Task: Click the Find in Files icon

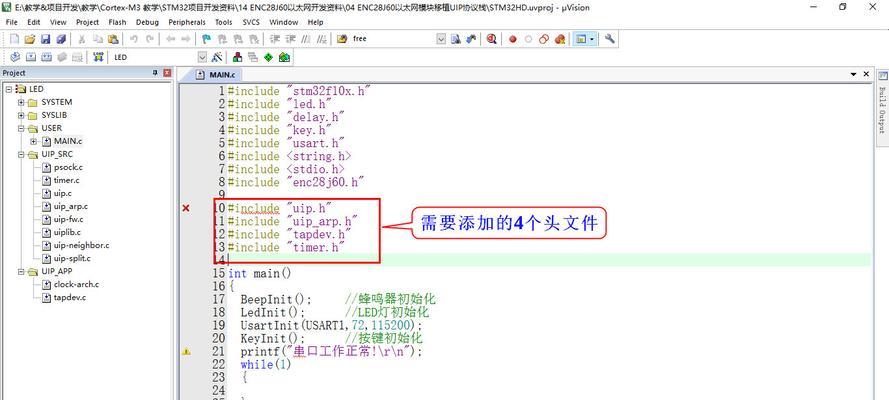Action: tap(342, 39)
